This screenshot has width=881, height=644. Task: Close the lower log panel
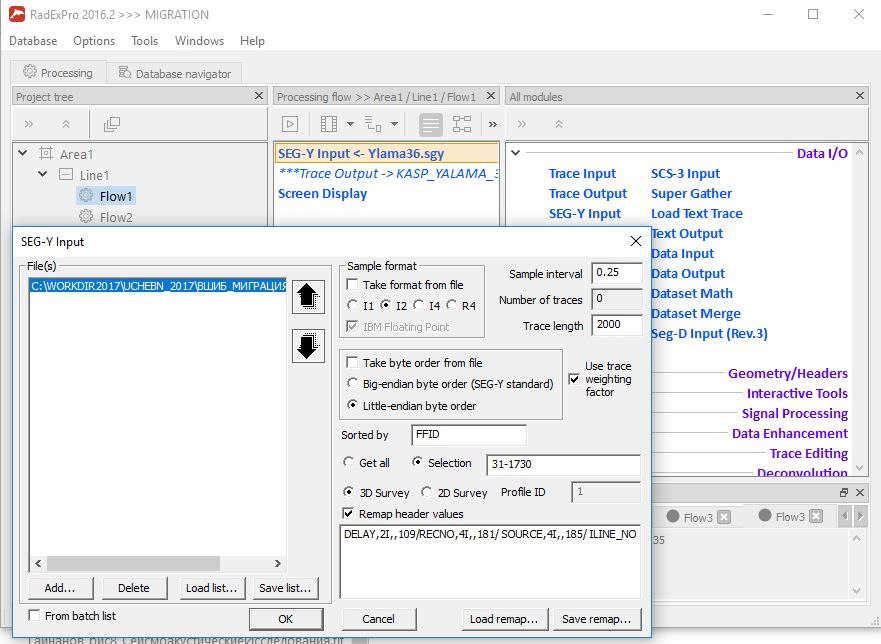860,492
